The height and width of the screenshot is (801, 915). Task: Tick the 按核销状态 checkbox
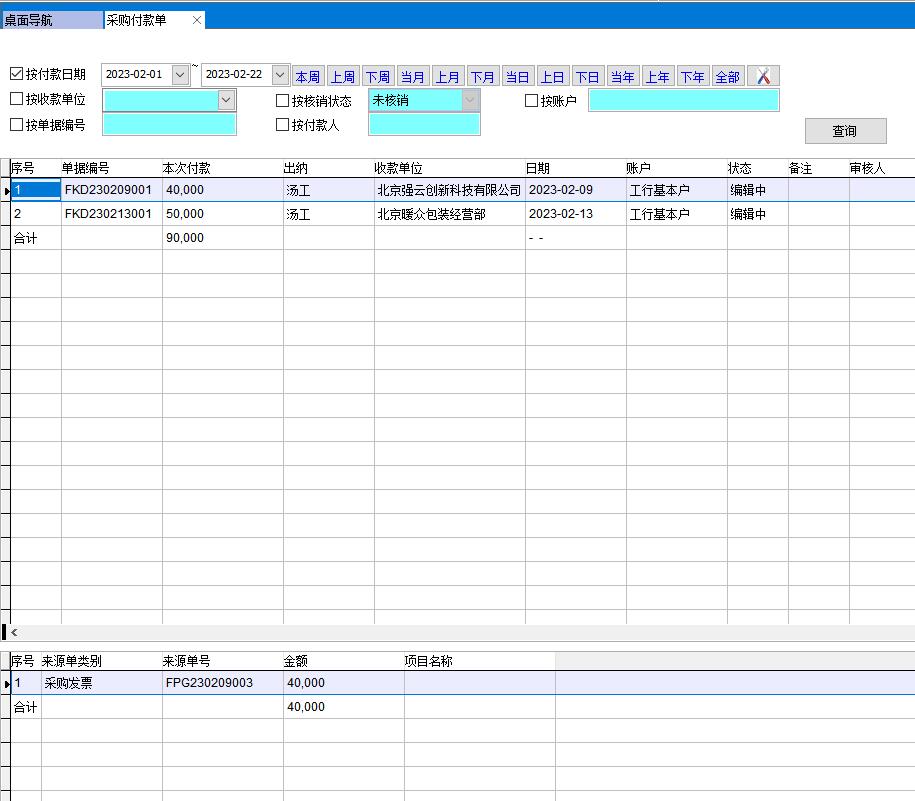tap(282, 100)
